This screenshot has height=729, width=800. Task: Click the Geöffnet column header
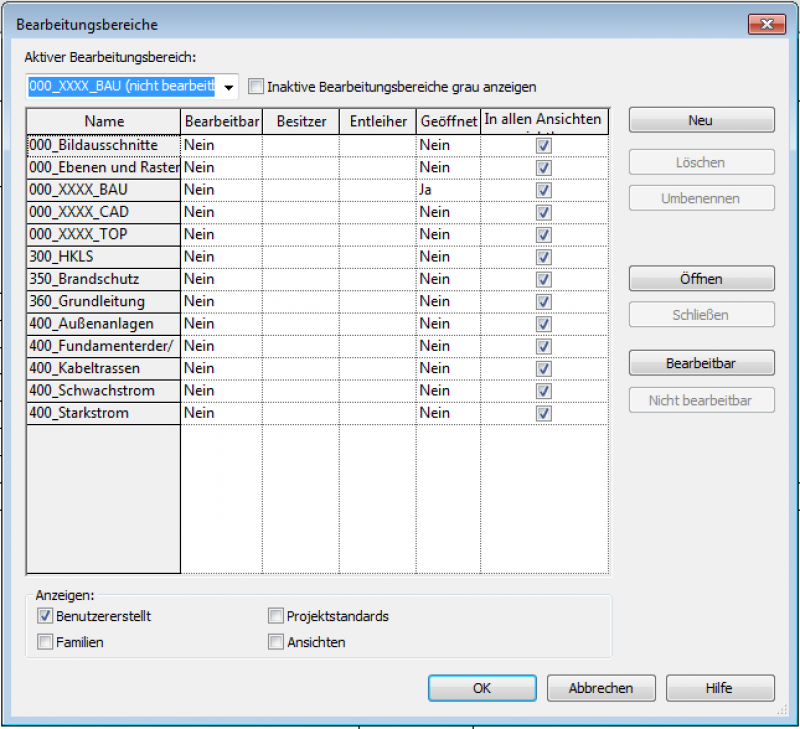[x=448, y=121]
